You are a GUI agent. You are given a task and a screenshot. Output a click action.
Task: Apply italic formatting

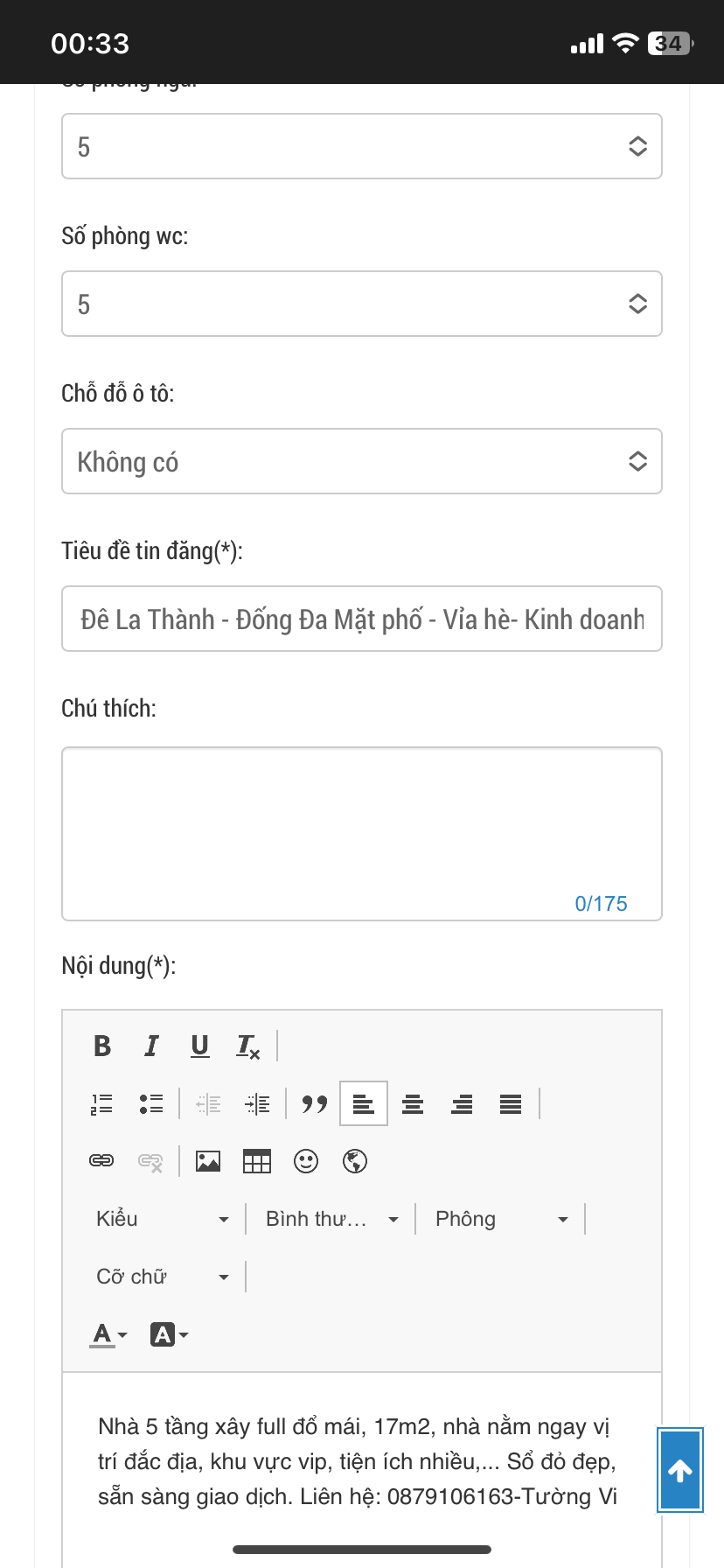[151, 1046]
